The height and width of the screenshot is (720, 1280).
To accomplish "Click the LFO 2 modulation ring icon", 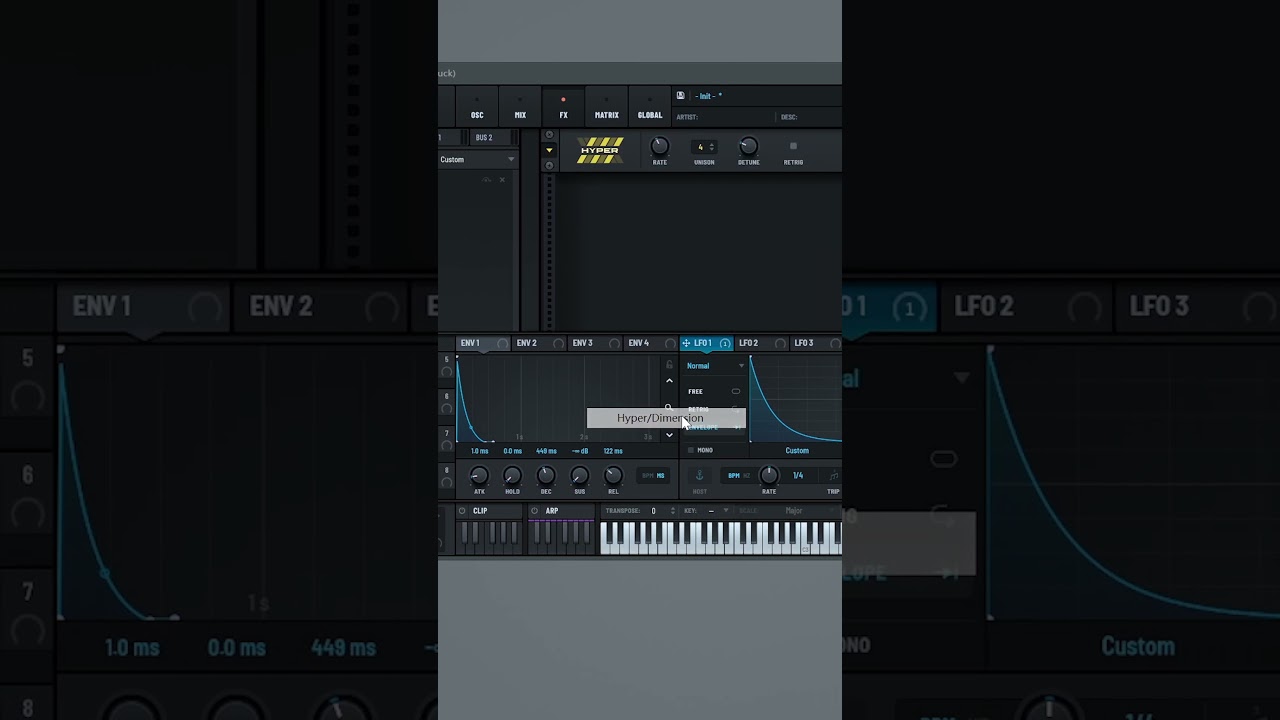I will pos(780,343).
